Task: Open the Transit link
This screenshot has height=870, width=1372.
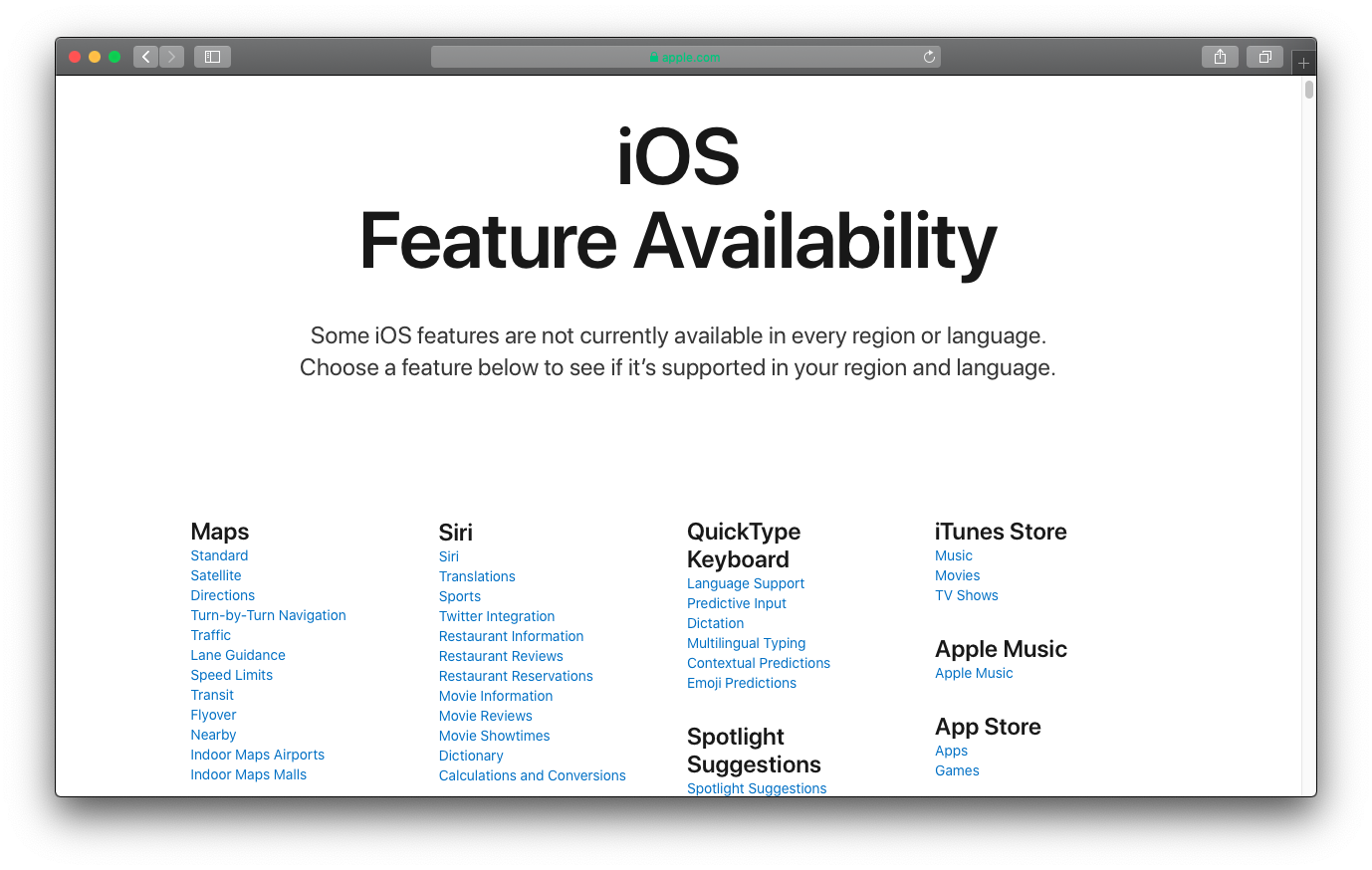Action: pyautogui.click(x=212, y=695)
